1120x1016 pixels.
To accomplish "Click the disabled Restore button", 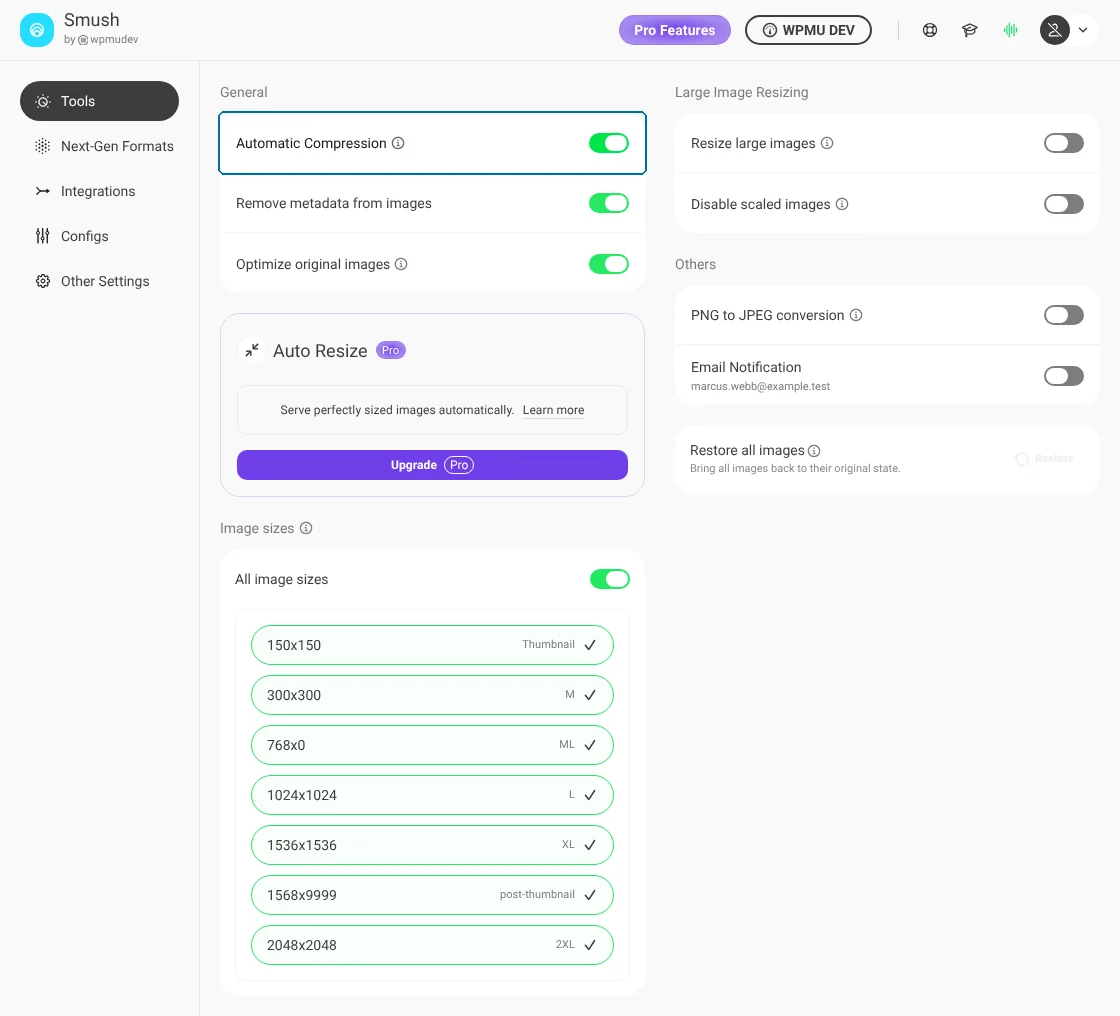I will [1044, 459].
